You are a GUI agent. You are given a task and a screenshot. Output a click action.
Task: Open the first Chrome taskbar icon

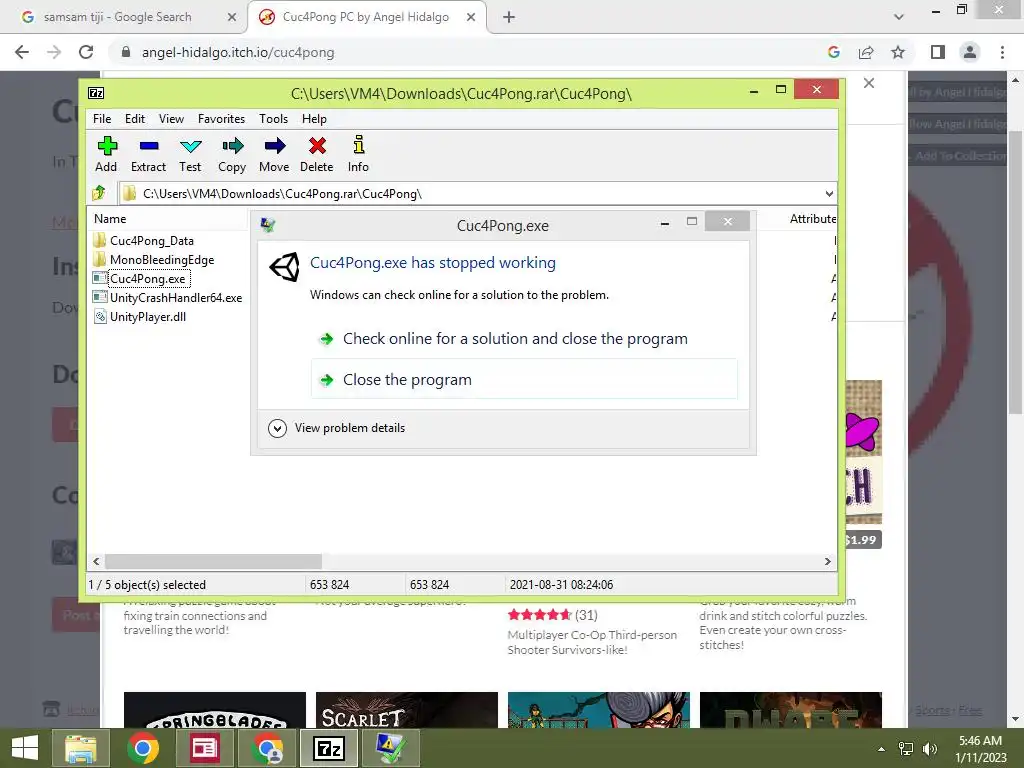143,748
